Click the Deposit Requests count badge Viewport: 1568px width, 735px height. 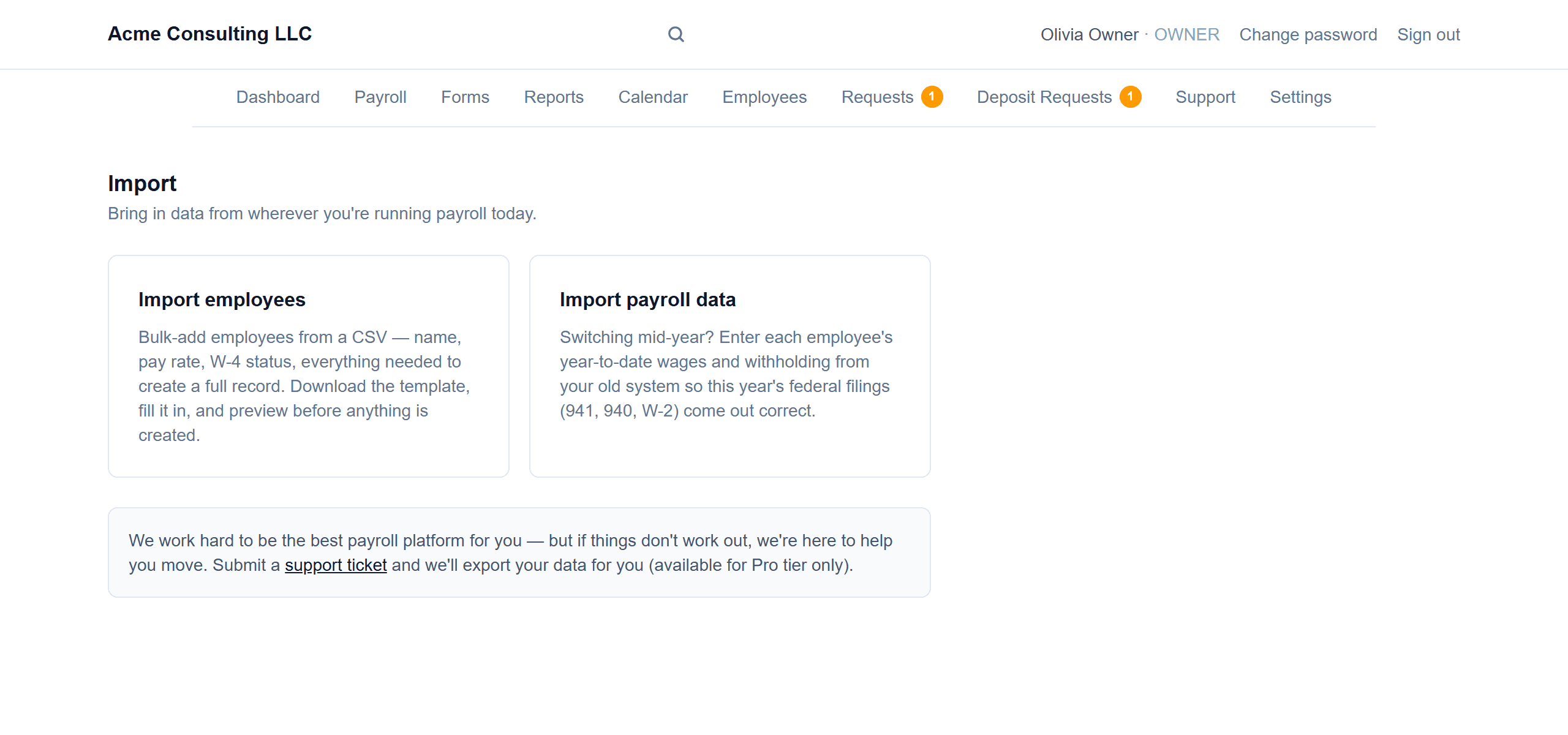(1130, 97)
